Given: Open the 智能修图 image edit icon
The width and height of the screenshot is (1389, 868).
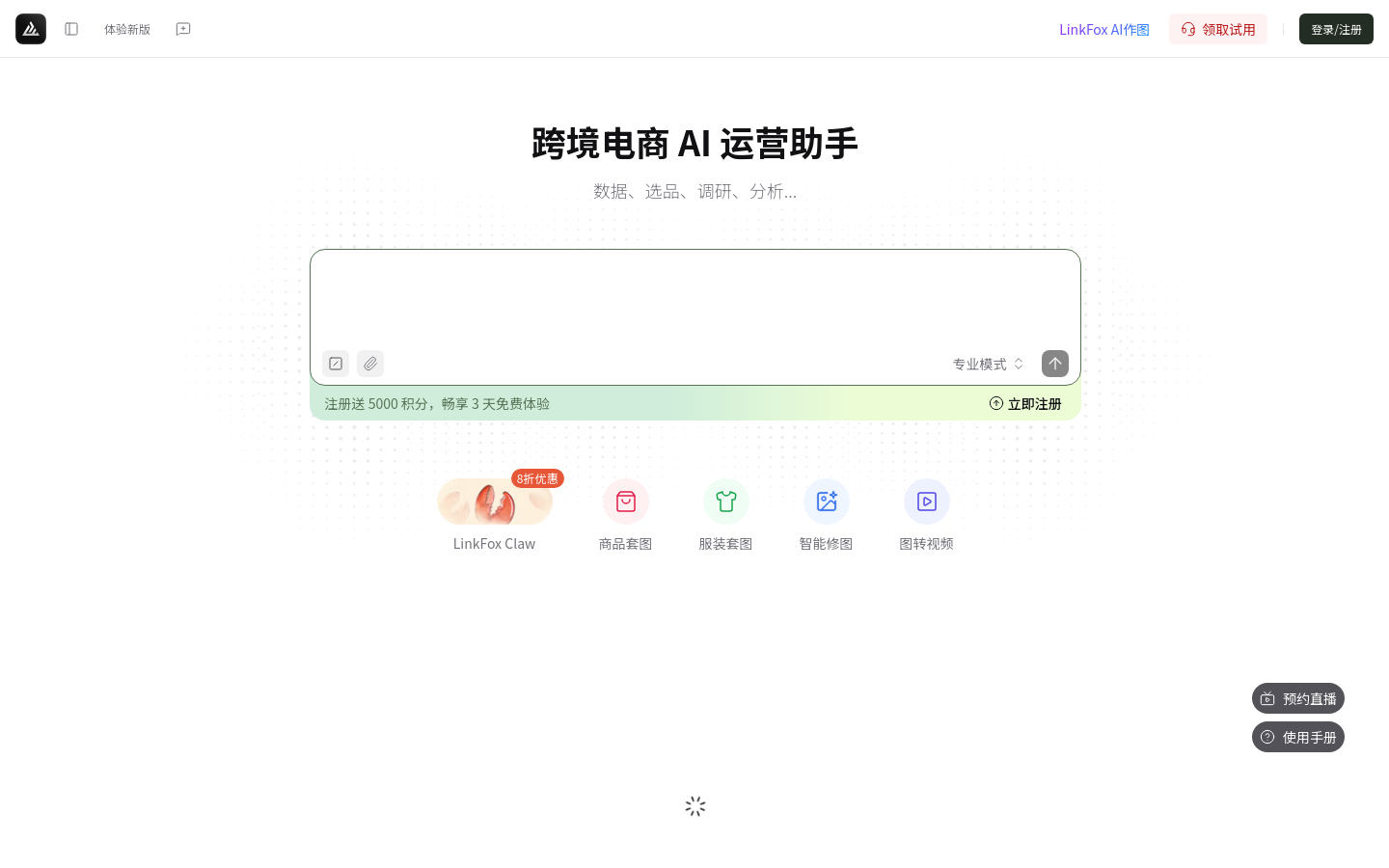Looking at the screenshot, I should 827,502.
